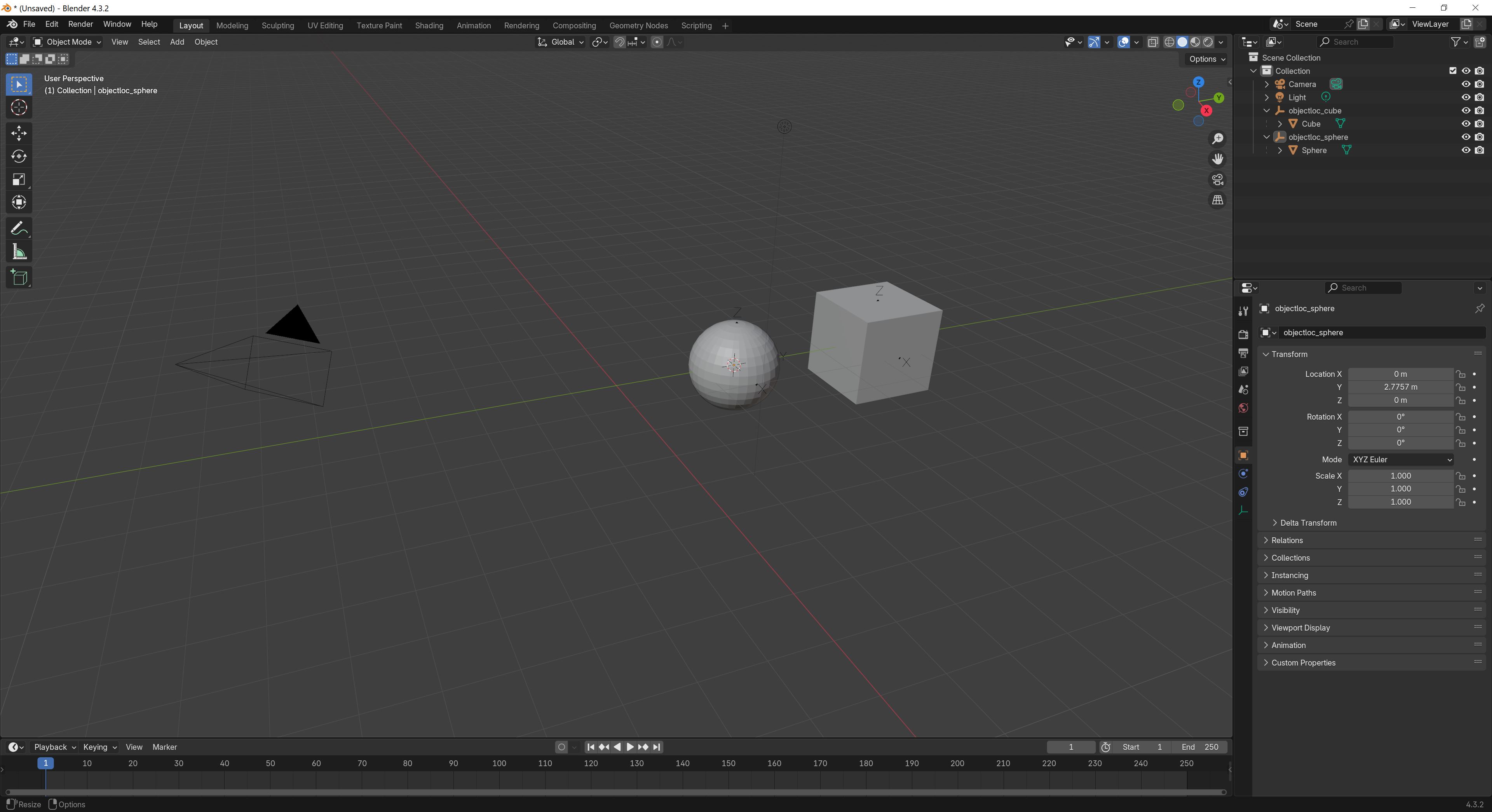Open the Physics properties tab icon
This screenshot has width=1492, height=812.
(1243, 474)
